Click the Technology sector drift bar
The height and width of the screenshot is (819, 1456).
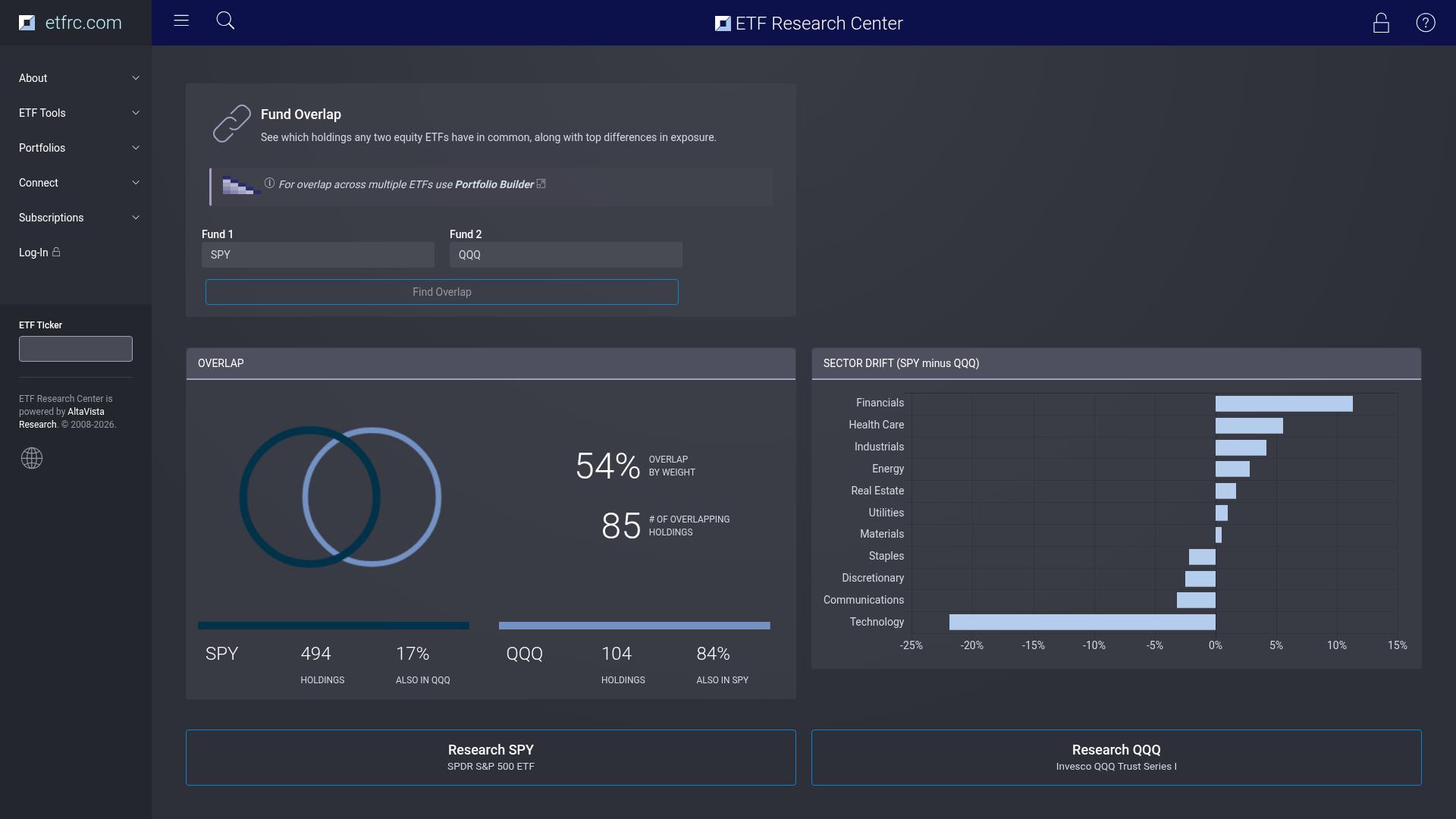(x=1082, y=623)
